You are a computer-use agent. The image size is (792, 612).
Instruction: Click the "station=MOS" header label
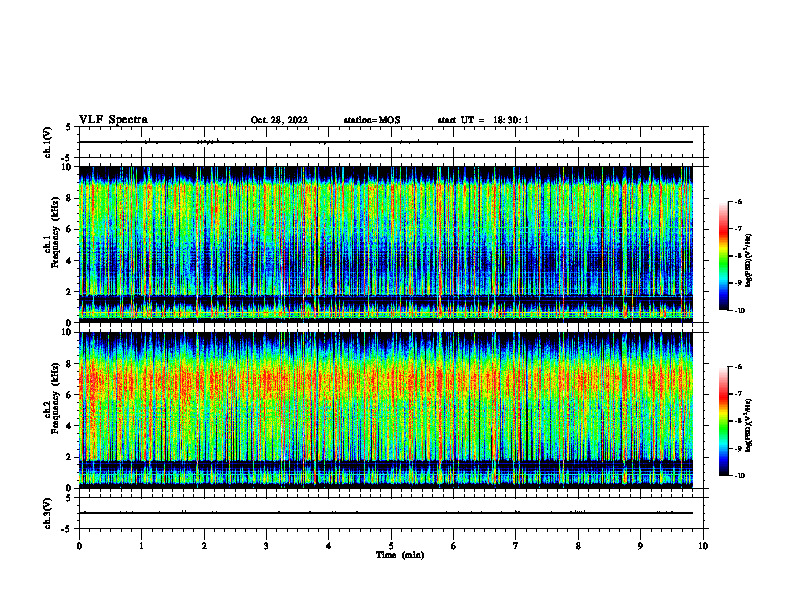point(372,120)
